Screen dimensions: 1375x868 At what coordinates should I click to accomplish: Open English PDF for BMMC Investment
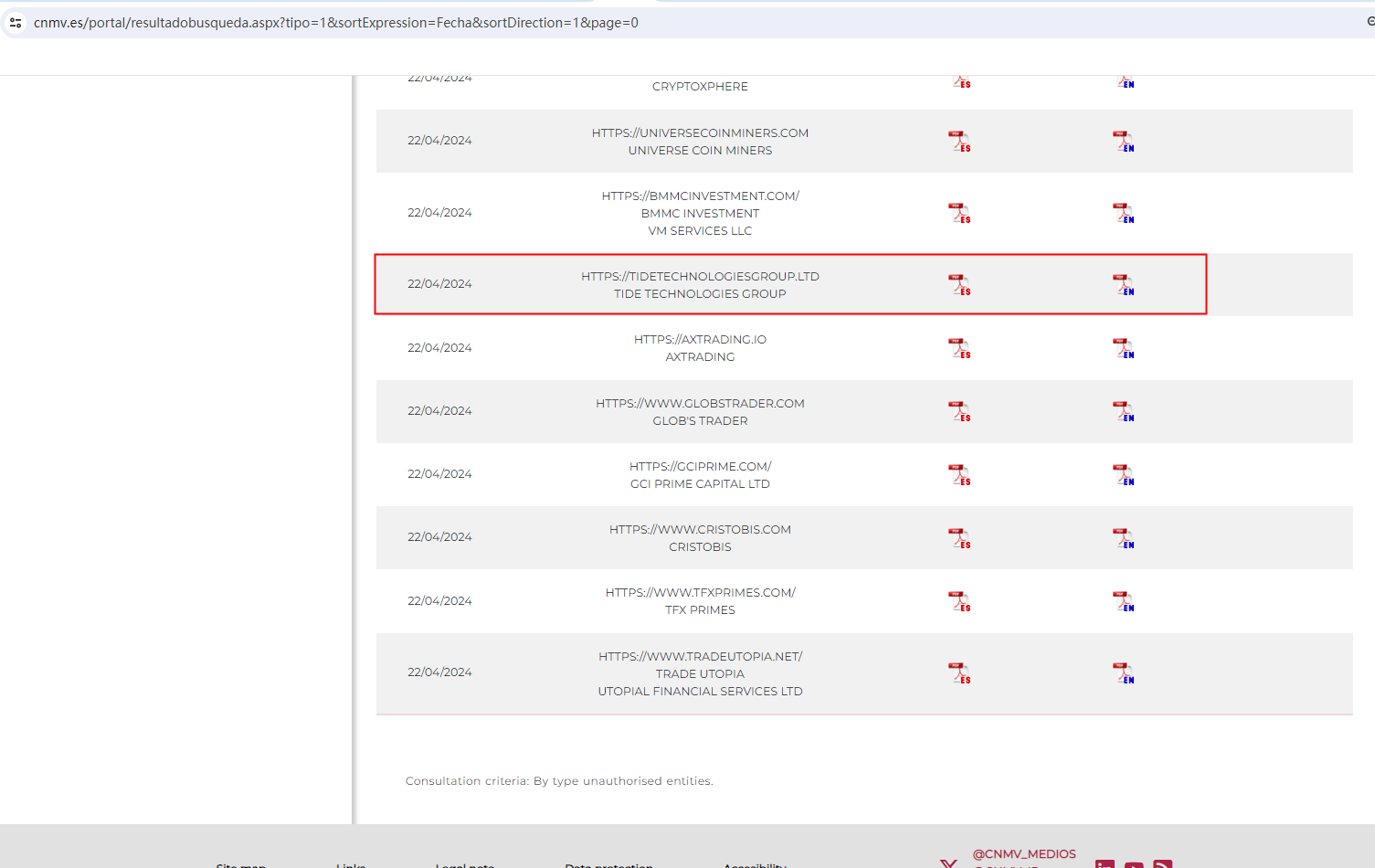pyautogui.click(x=1123, y=213)
